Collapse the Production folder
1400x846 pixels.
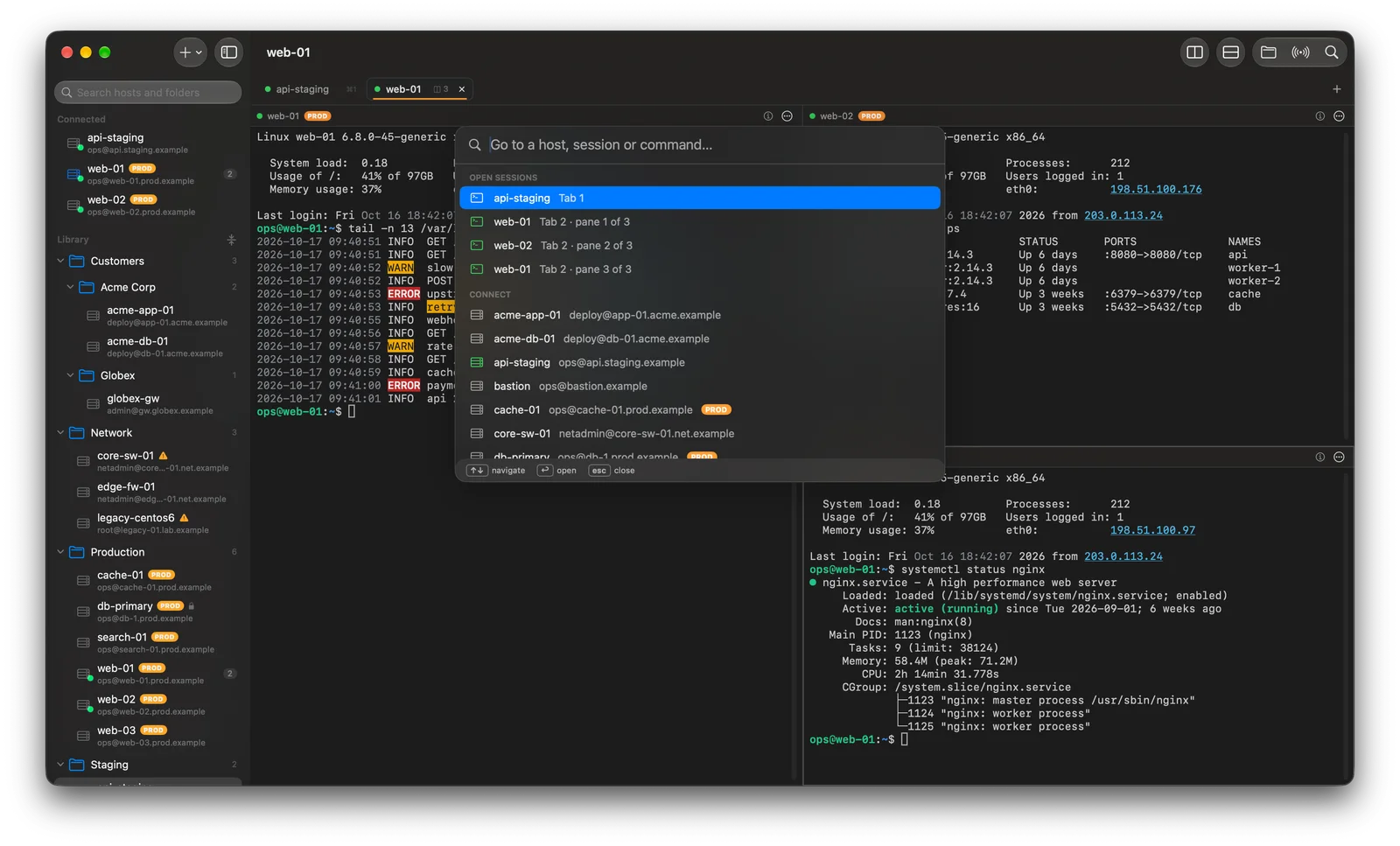coord(60,552)
